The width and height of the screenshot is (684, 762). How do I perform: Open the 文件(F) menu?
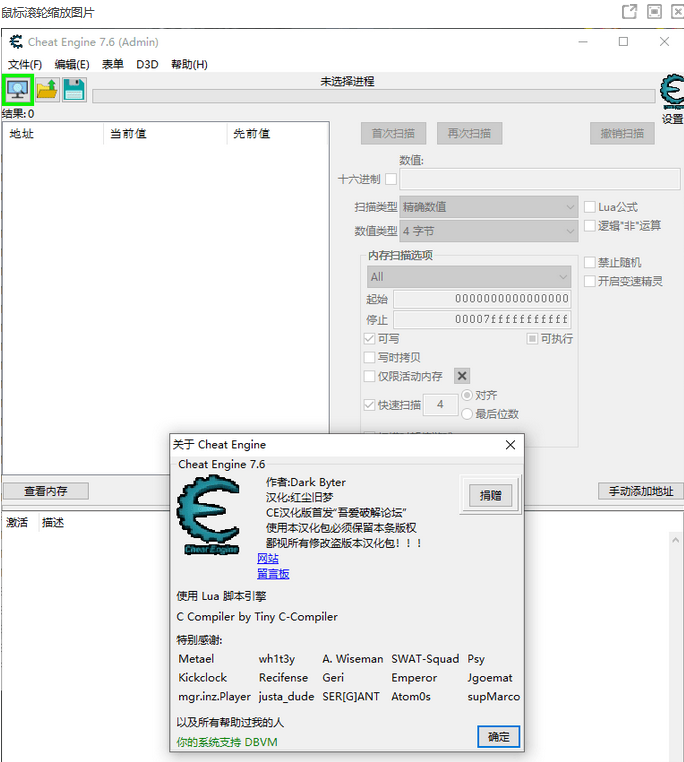point(25,64)
